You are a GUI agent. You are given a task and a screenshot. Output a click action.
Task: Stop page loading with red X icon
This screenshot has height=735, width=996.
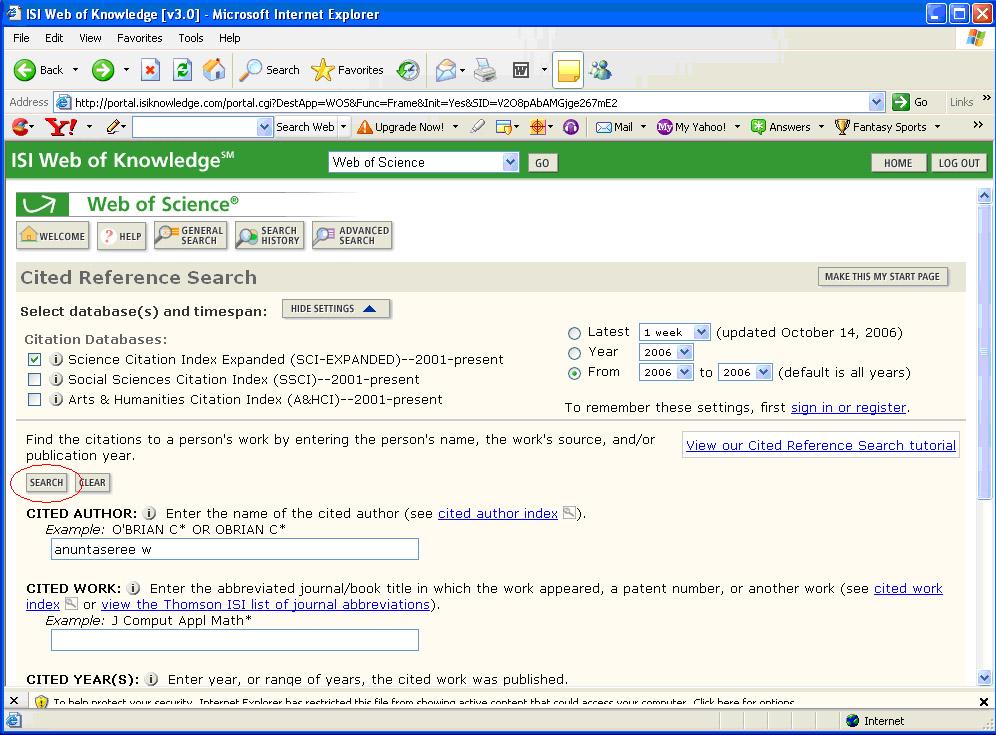150,70
